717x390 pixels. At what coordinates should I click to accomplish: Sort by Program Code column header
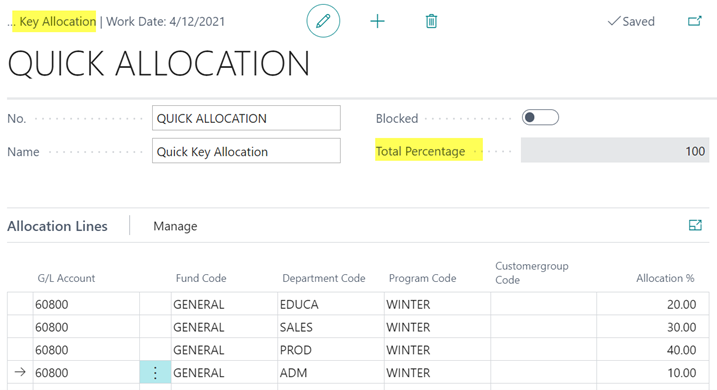[422, 278]
